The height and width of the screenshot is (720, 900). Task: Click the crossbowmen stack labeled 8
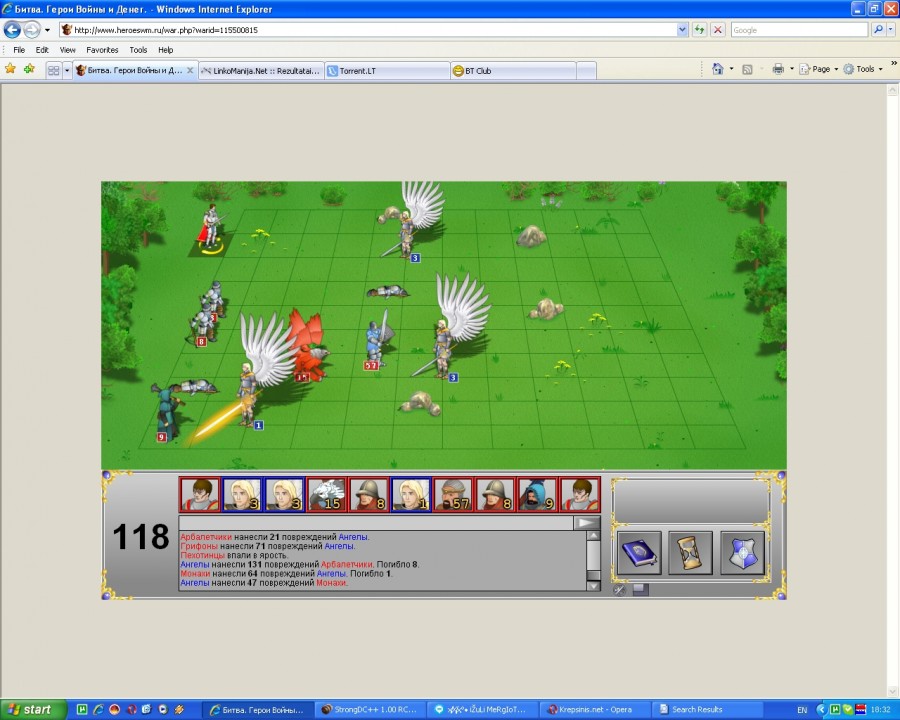204,326
